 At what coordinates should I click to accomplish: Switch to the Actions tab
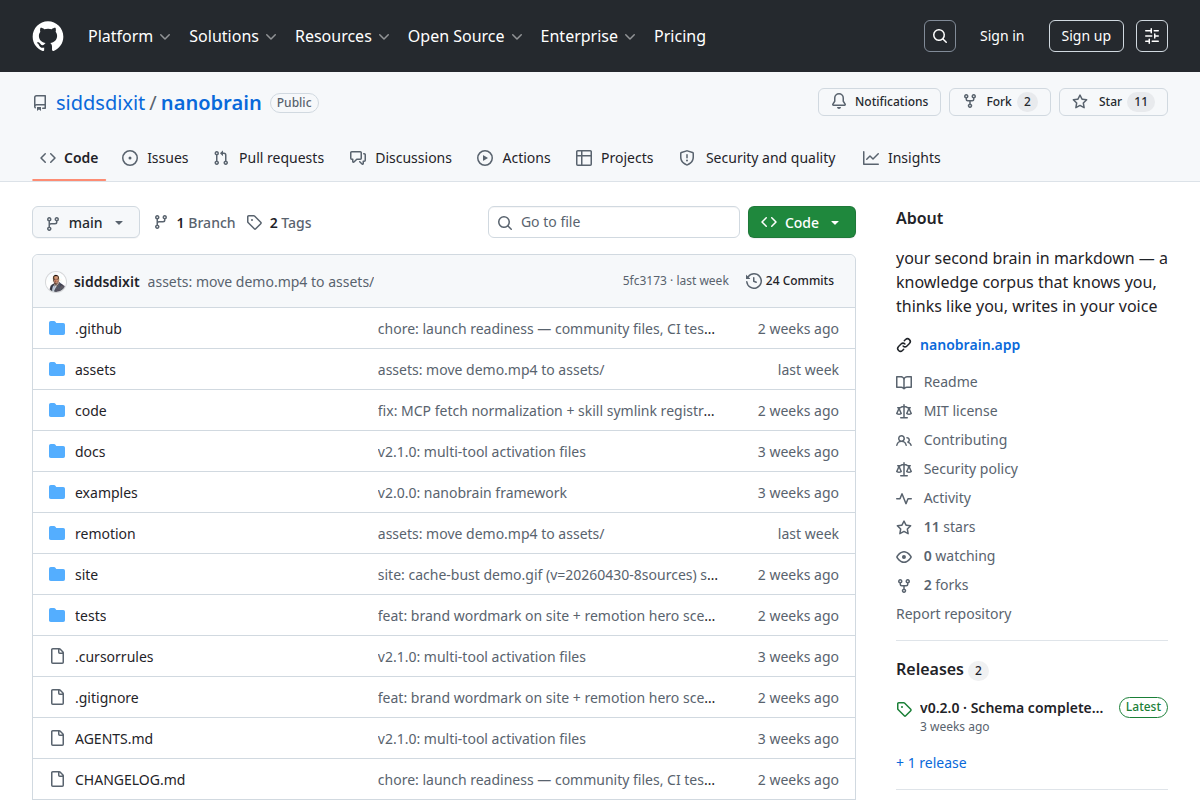click(x=514, y=158)
